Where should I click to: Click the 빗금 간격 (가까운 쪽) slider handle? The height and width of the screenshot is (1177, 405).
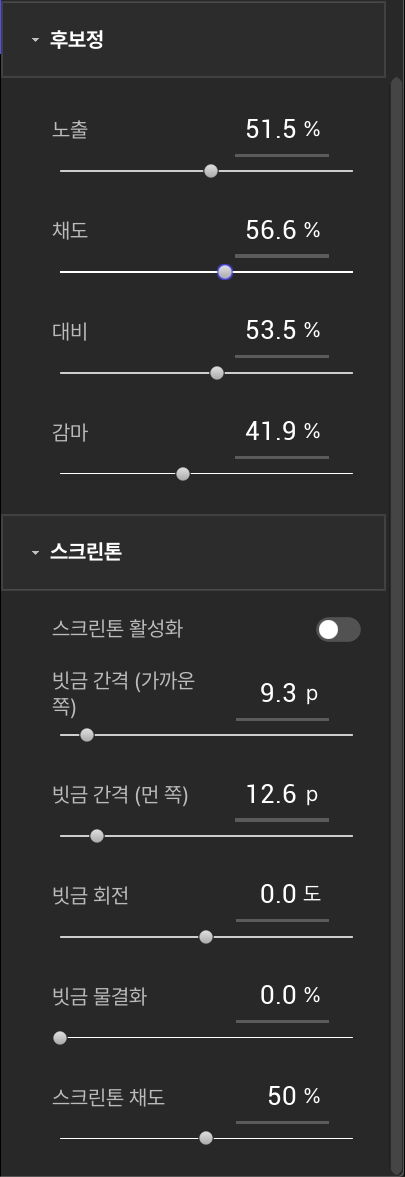coord(87,735)
